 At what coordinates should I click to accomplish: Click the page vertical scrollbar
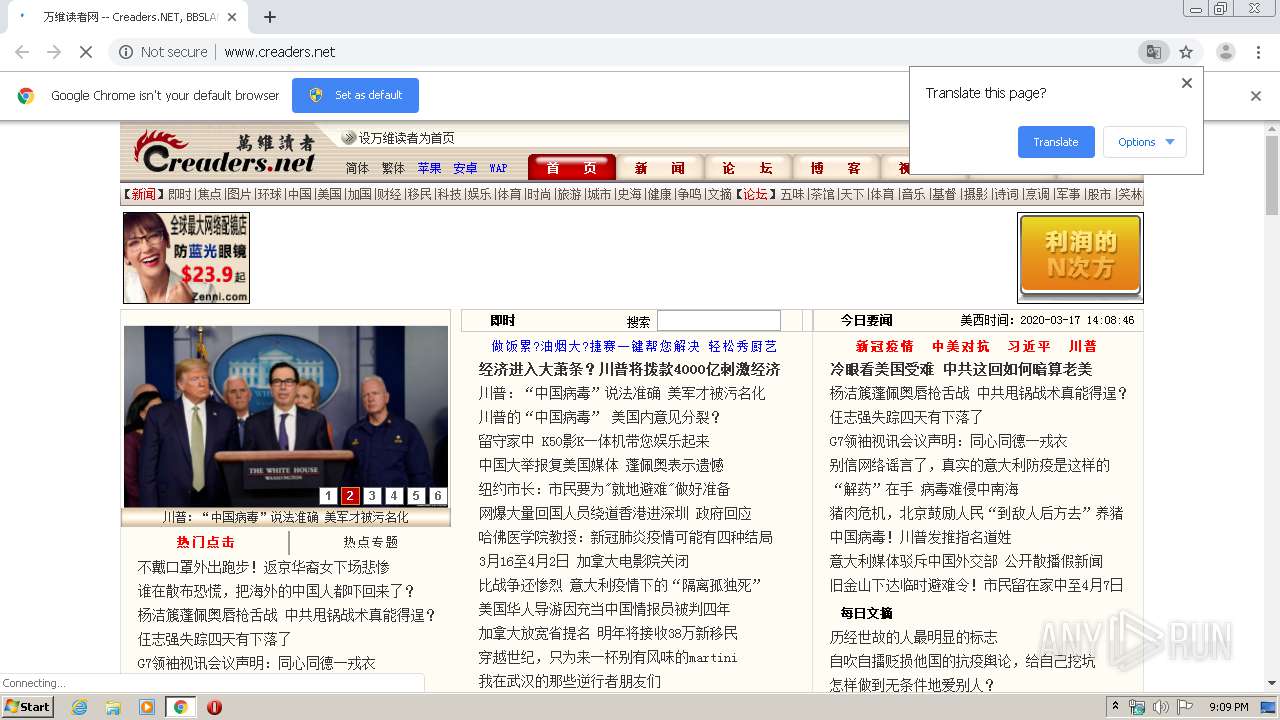point(1271,175)
